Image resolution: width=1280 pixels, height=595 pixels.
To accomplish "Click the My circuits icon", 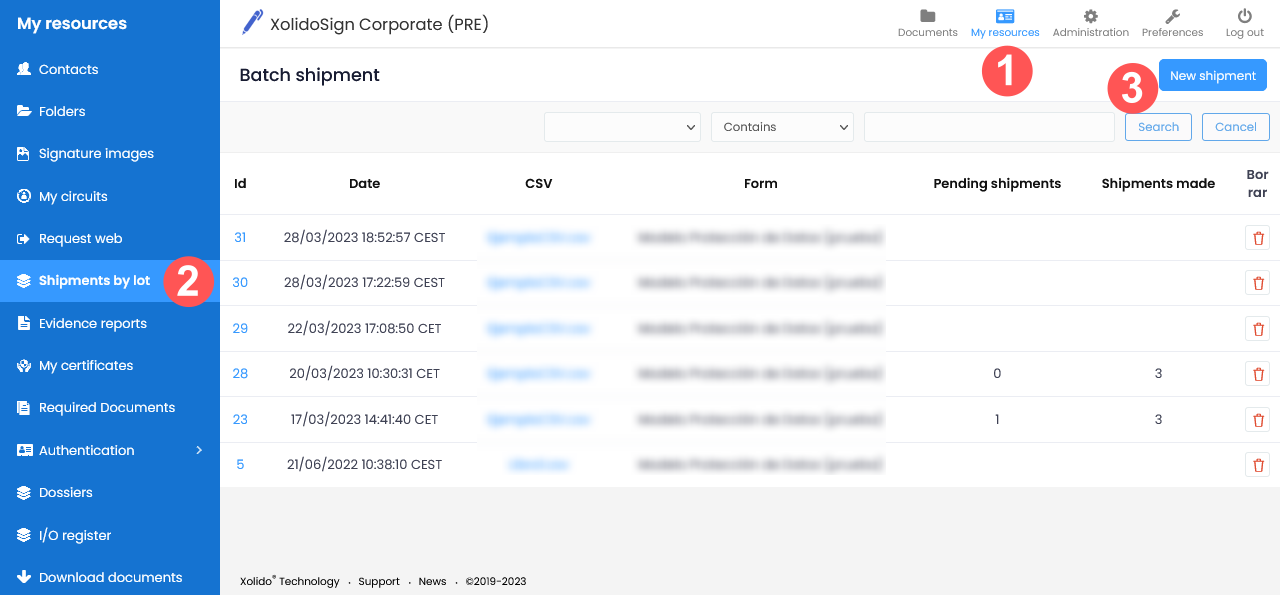I will pyautogui.click(x=24, y=196).
